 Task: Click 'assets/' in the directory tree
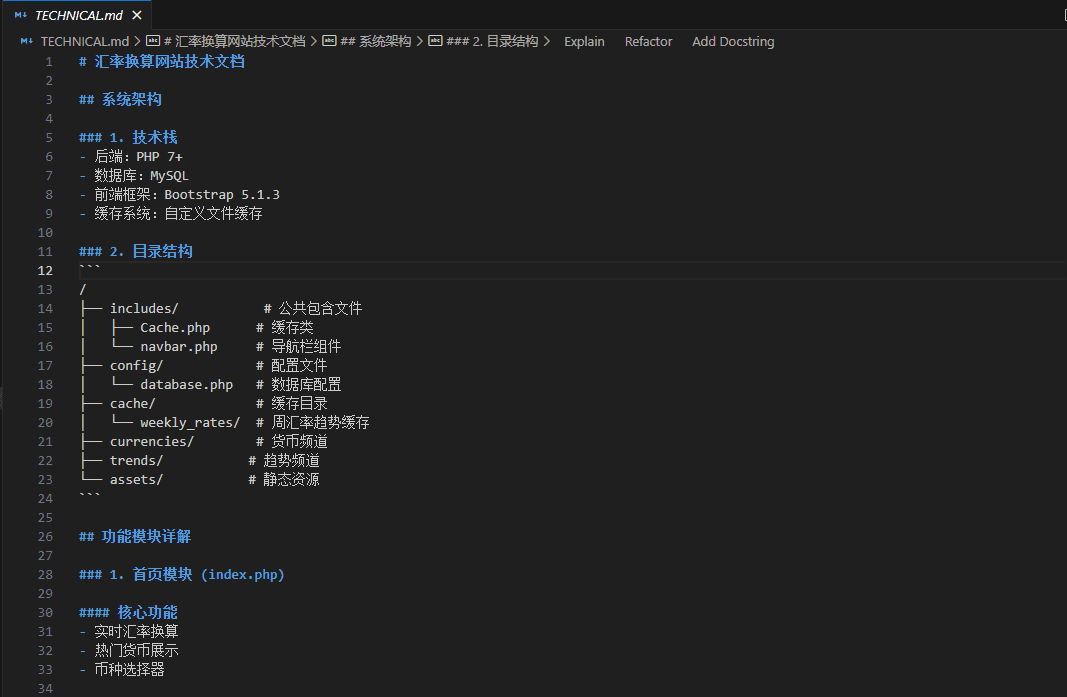click(x=136, y=481)
